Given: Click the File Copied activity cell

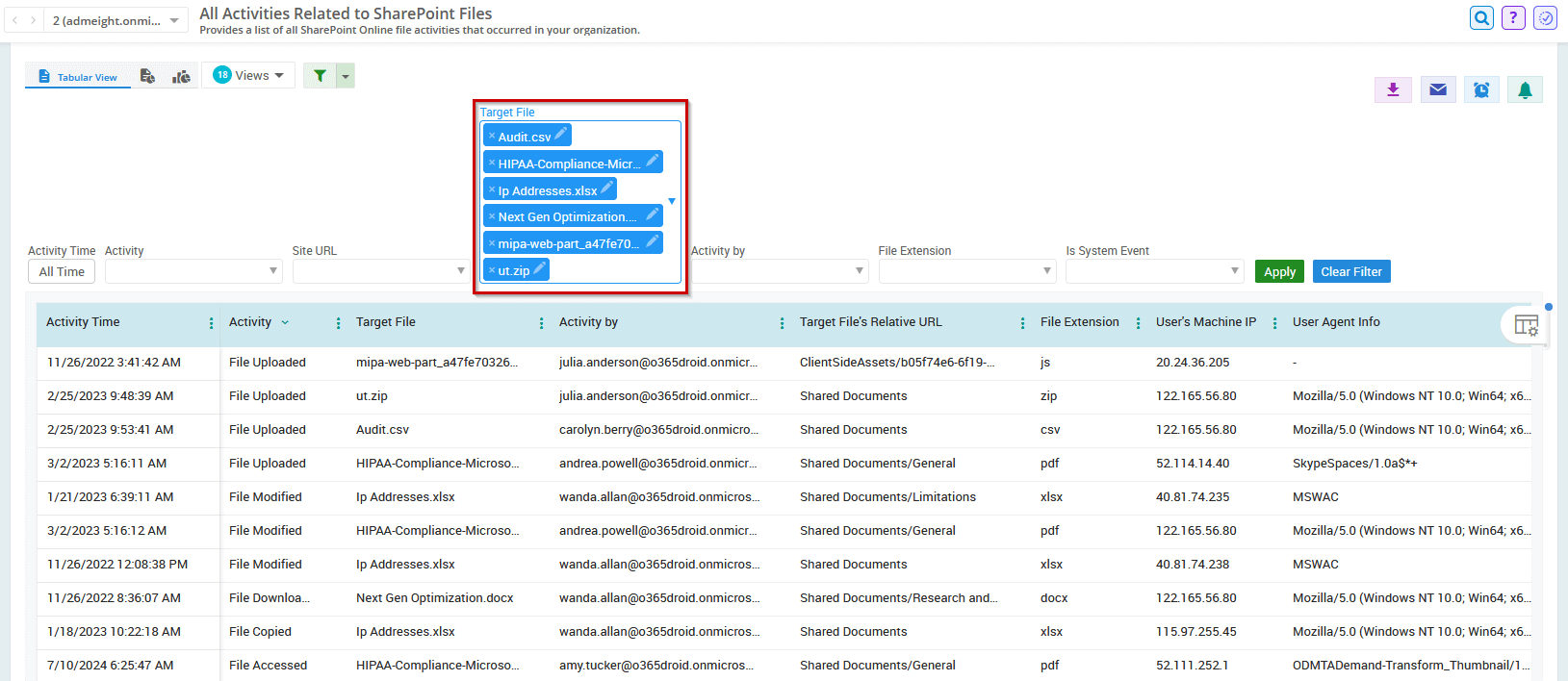Looking at the screenshot, I should coord(260,632).
